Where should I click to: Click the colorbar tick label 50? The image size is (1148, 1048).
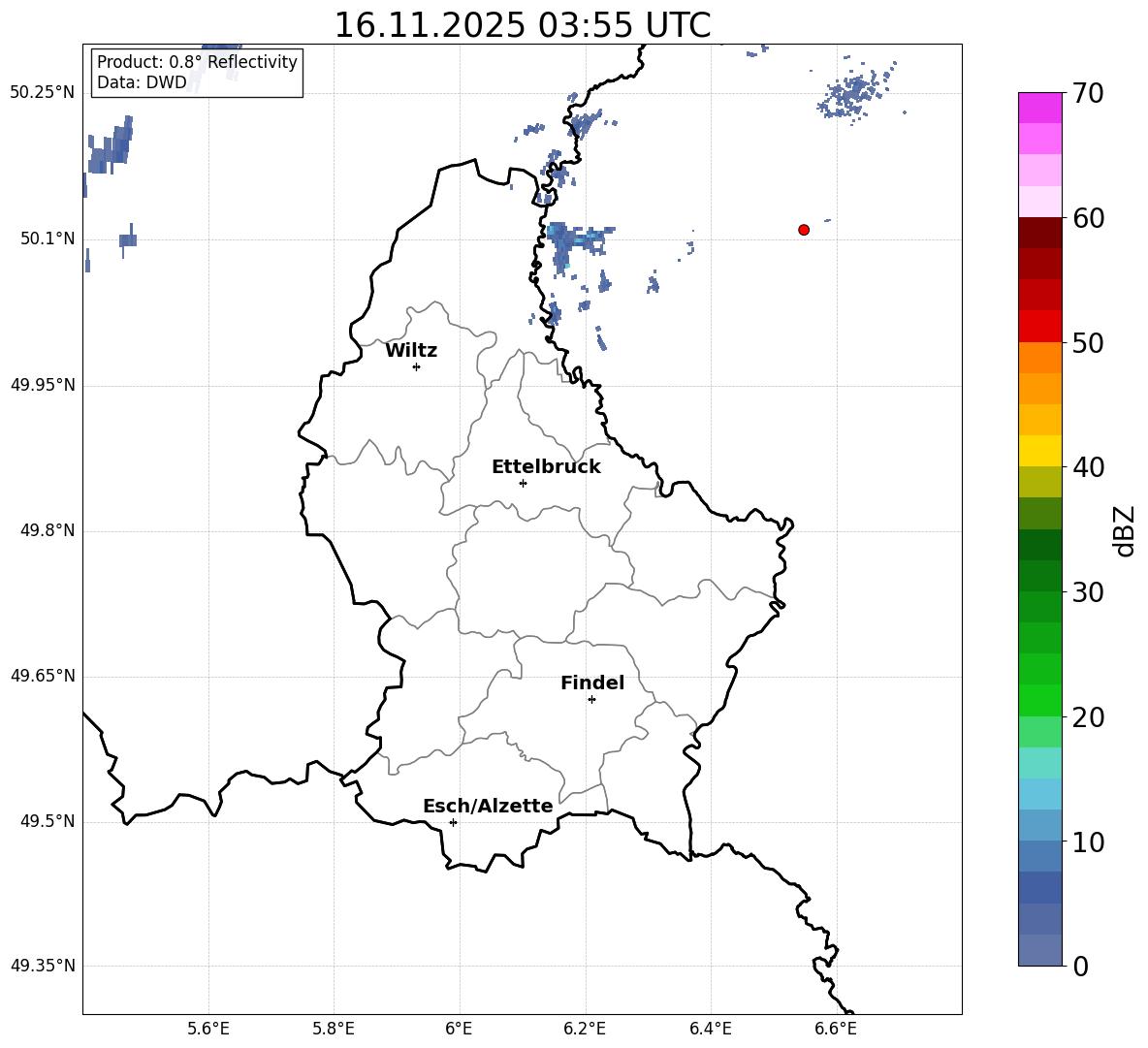(1088, 342)
